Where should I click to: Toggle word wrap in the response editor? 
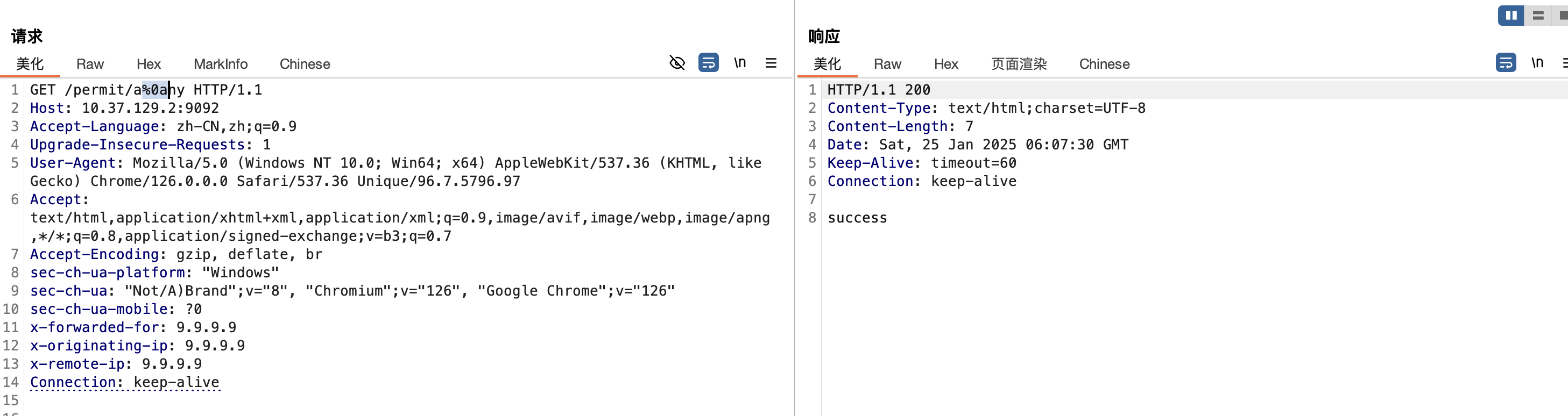[x=1505, y=63]
